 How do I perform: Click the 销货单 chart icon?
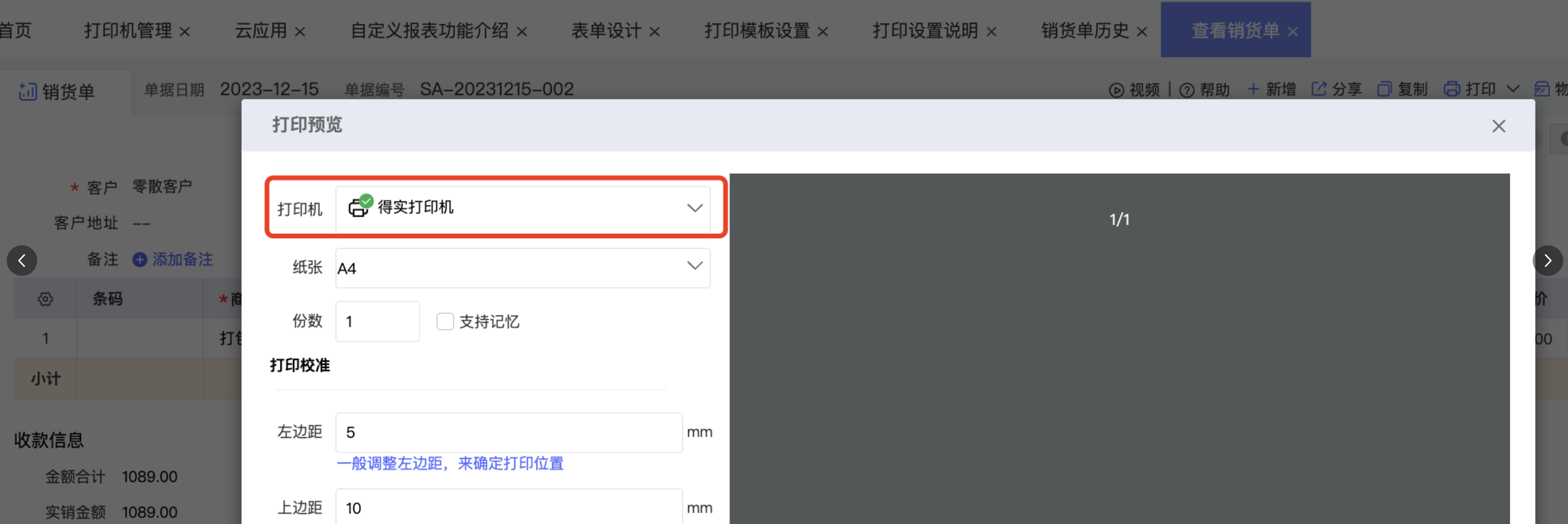pos(28,92)
